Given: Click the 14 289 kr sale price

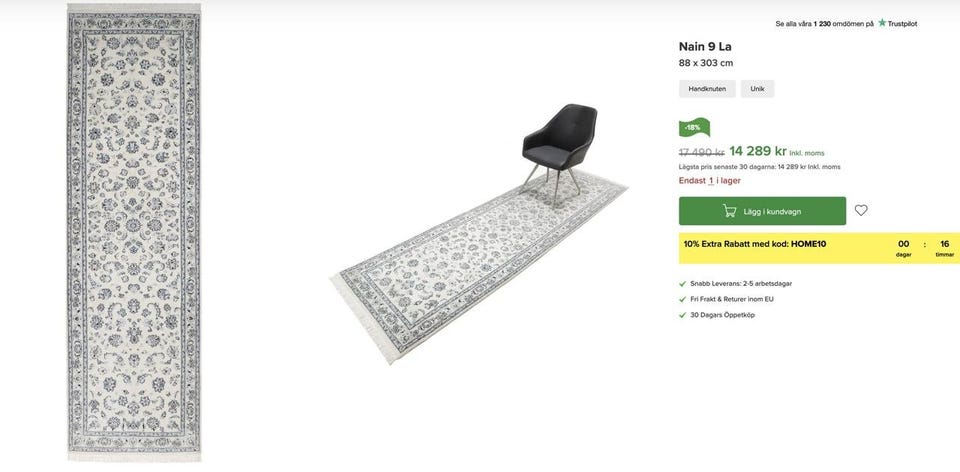Looking at the screenshot, I should [757, 151].
